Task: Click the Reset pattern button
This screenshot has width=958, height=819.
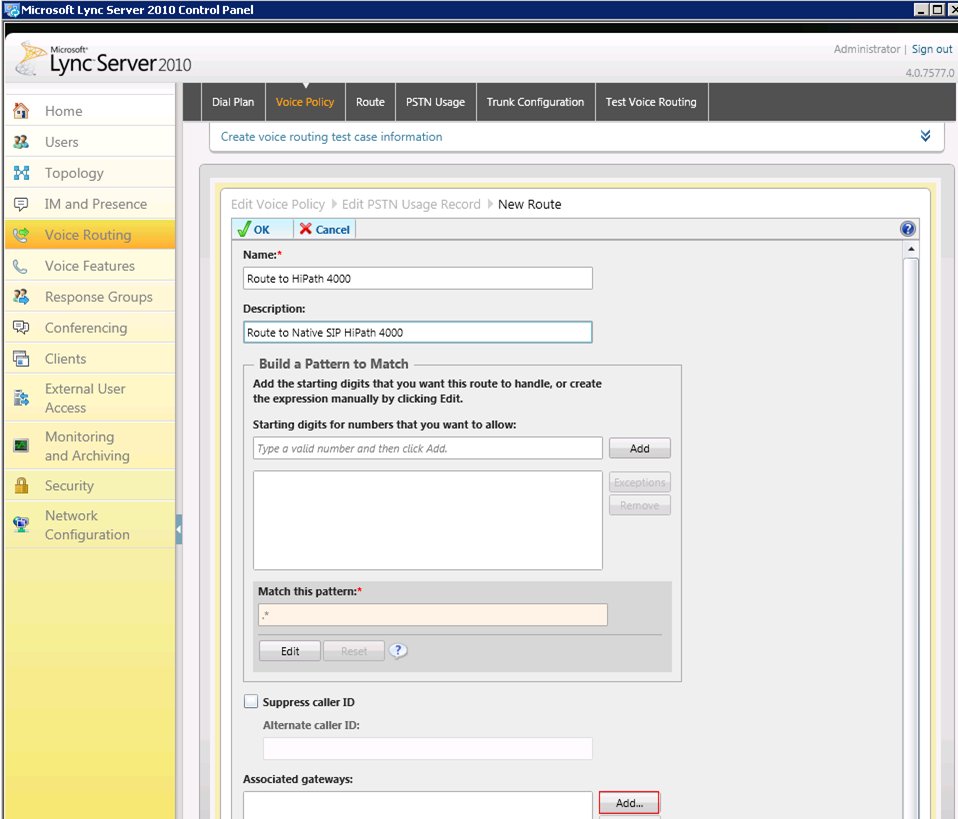Action: tap(354, 651)
